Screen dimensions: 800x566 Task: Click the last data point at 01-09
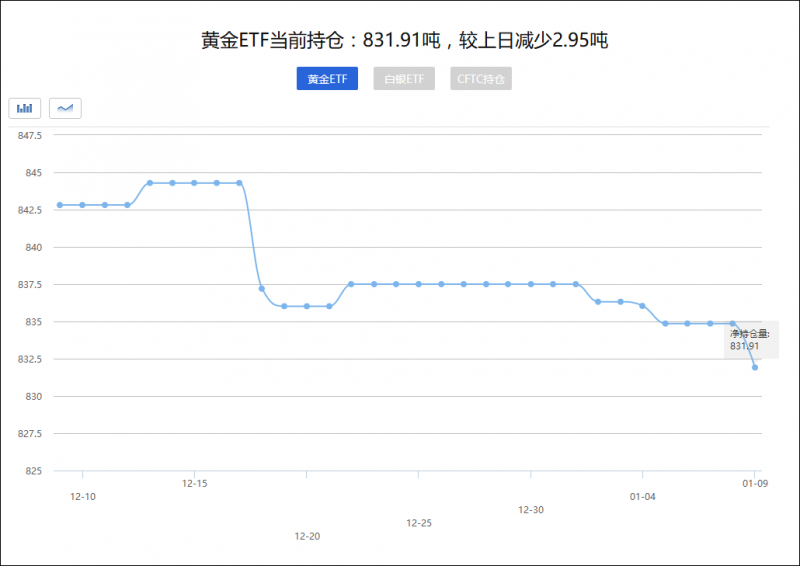click(755, 367)
